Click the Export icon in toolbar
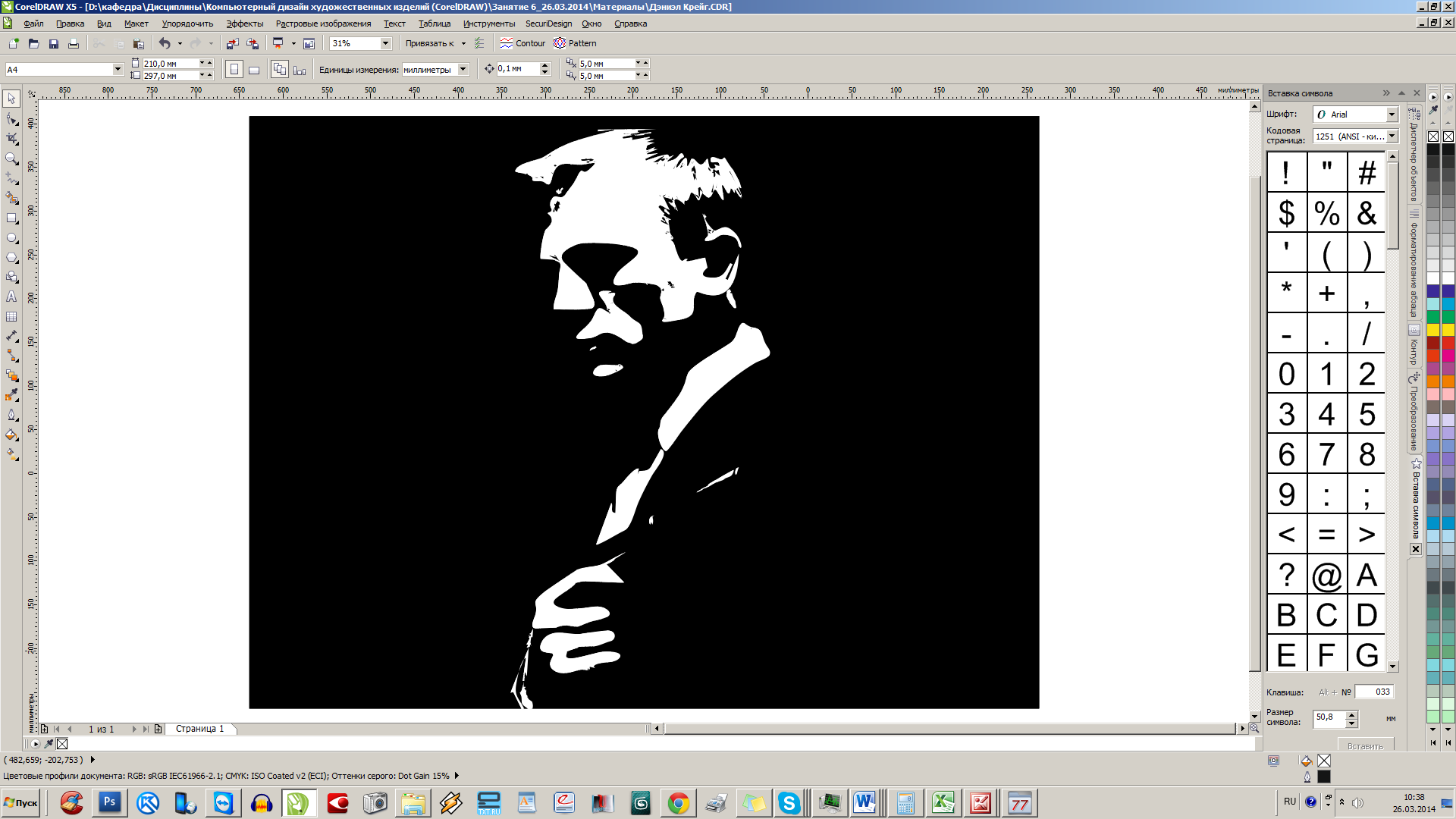The height and width of the screenshot is (819, 1456). 252,43
